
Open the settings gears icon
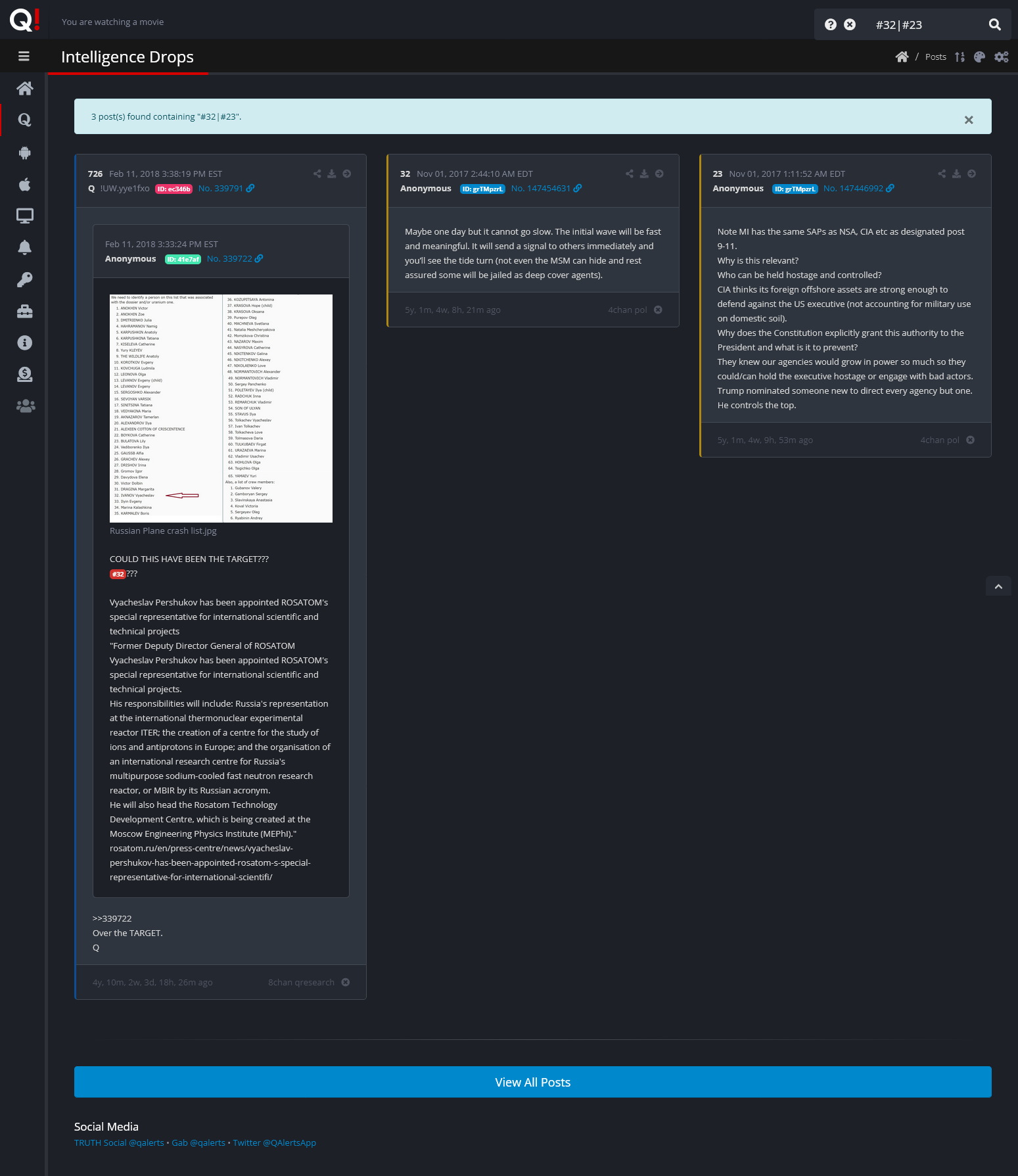pos(1001,57)
